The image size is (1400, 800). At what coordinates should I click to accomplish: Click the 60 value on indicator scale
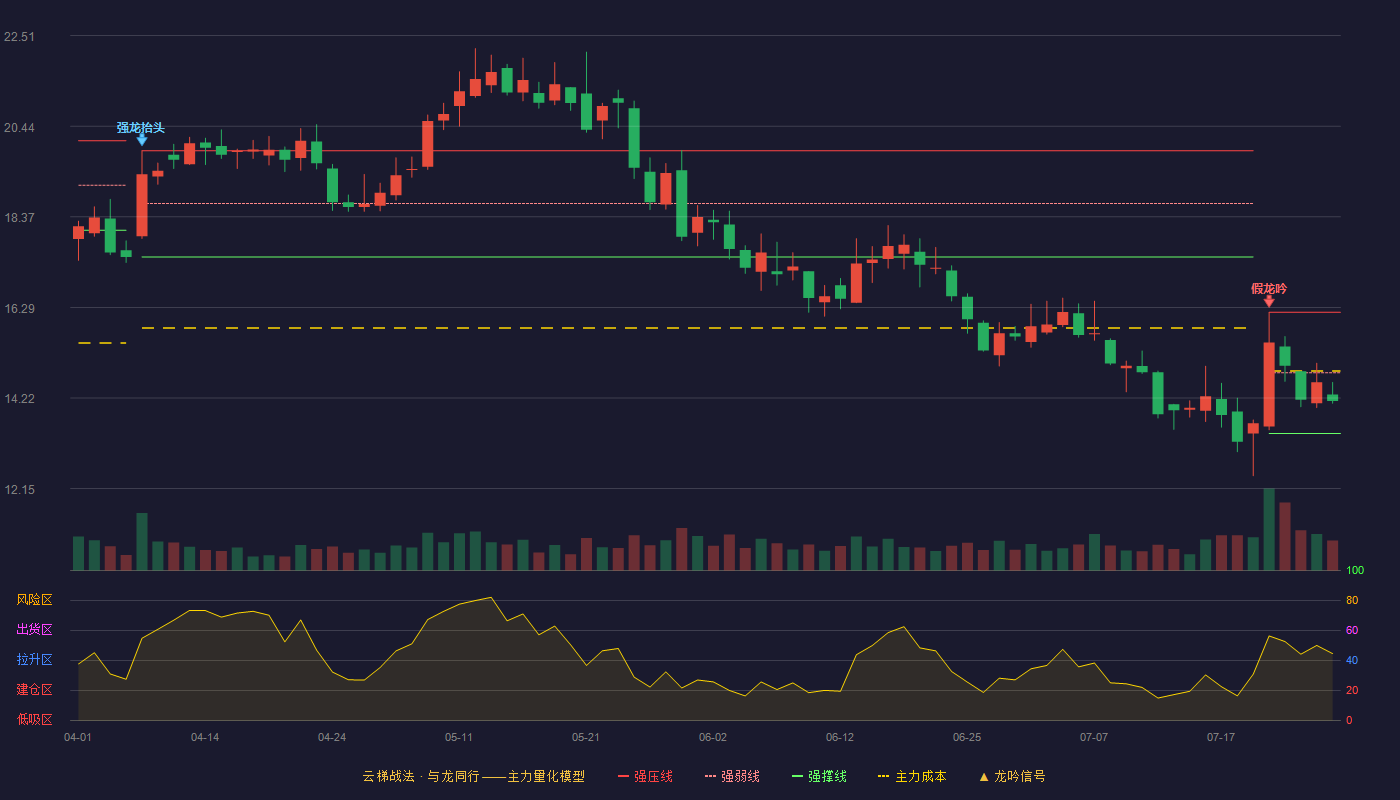[x=1352, y=631]
